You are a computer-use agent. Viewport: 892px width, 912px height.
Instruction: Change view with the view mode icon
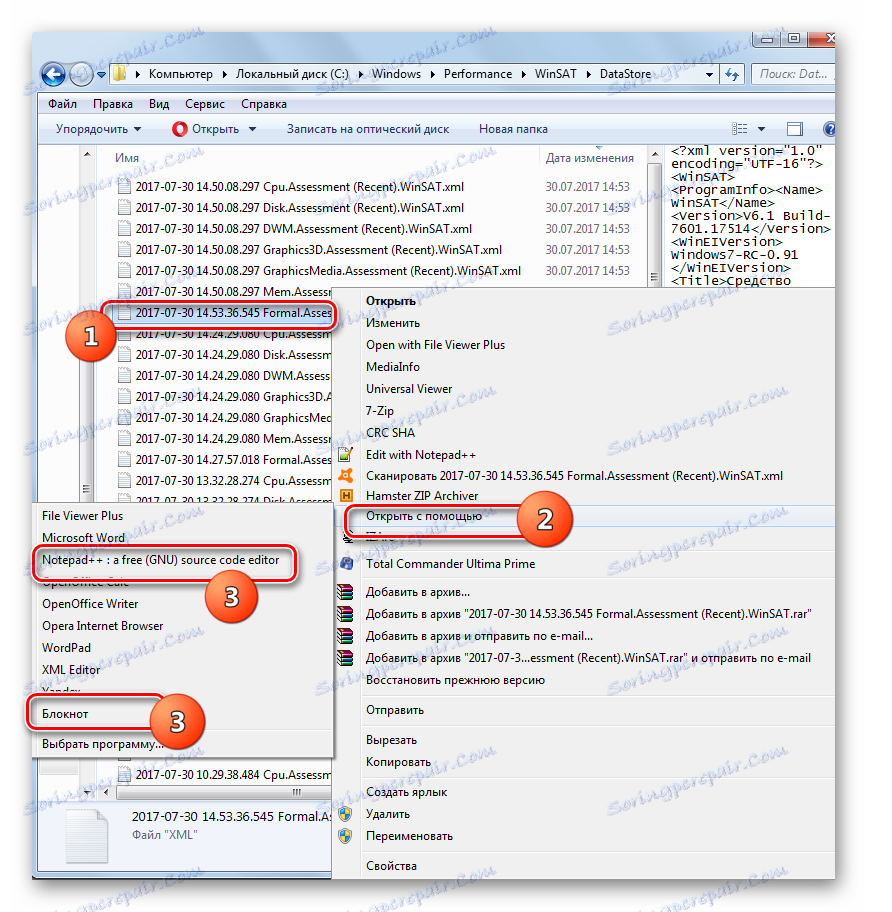click(x=740, y=129)
